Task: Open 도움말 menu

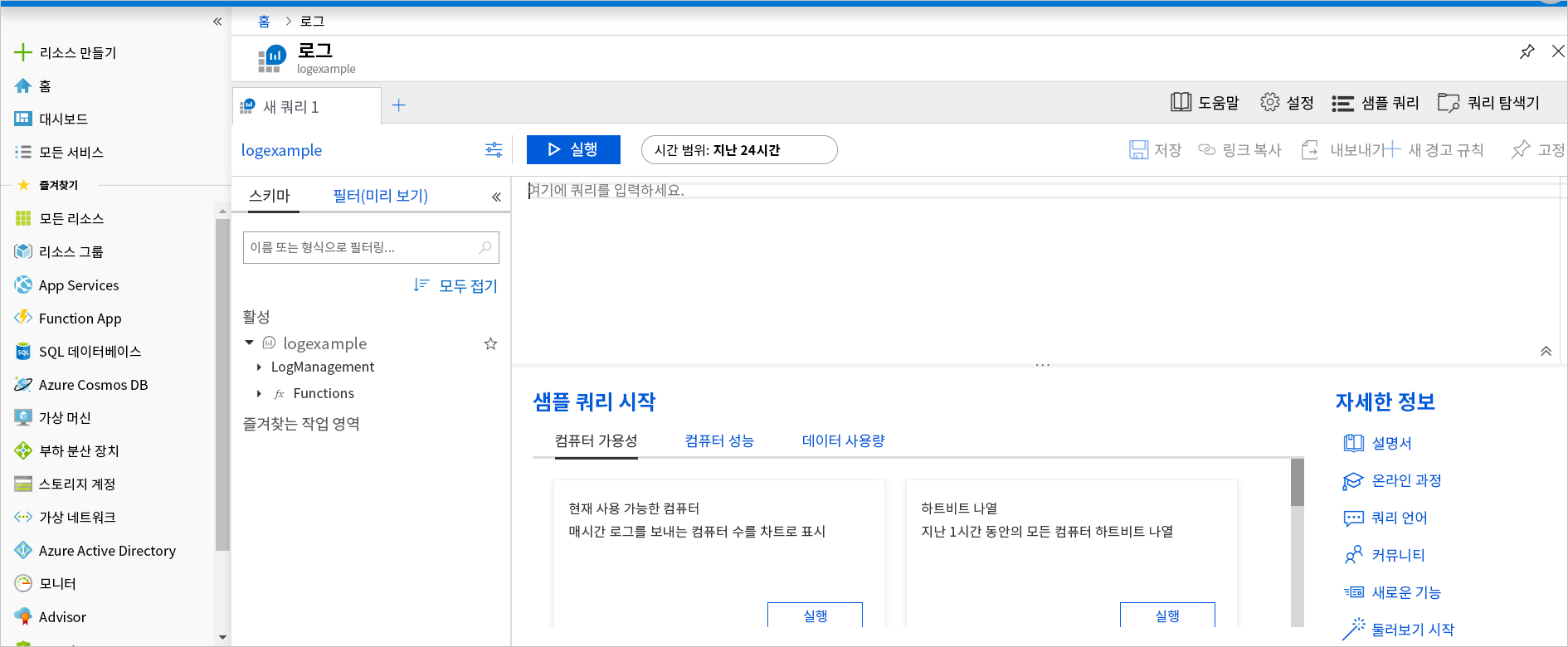Action: click(x=1205, y=103)
